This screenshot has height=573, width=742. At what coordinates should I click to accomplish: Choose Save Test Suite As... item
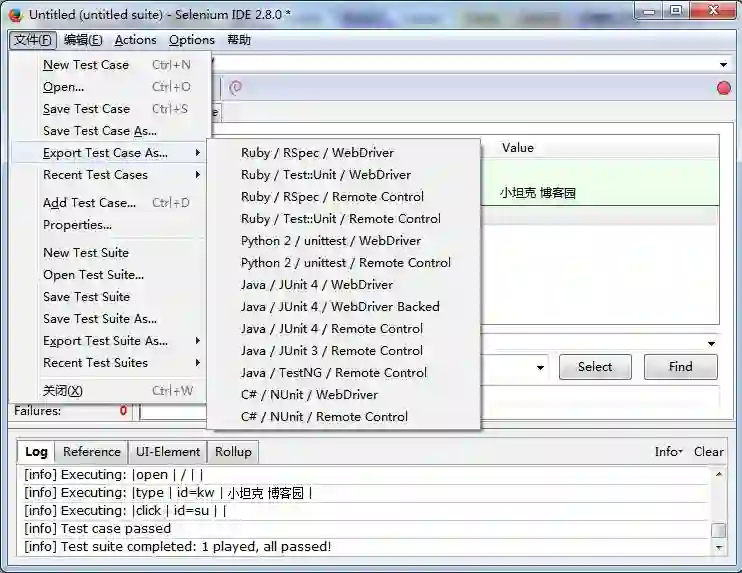click(110, 318)
